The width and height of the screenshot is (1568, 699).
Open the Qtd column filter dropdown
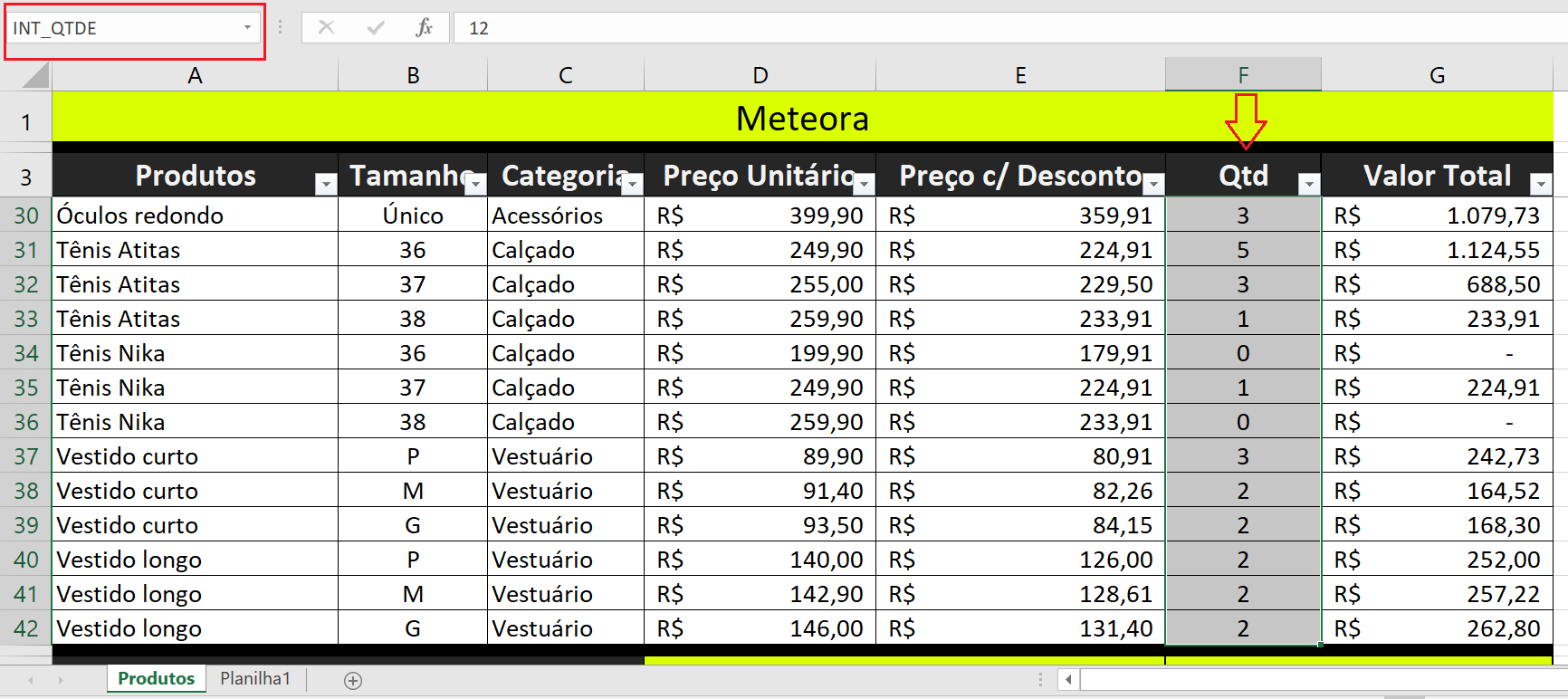[x=1308, y=185]
